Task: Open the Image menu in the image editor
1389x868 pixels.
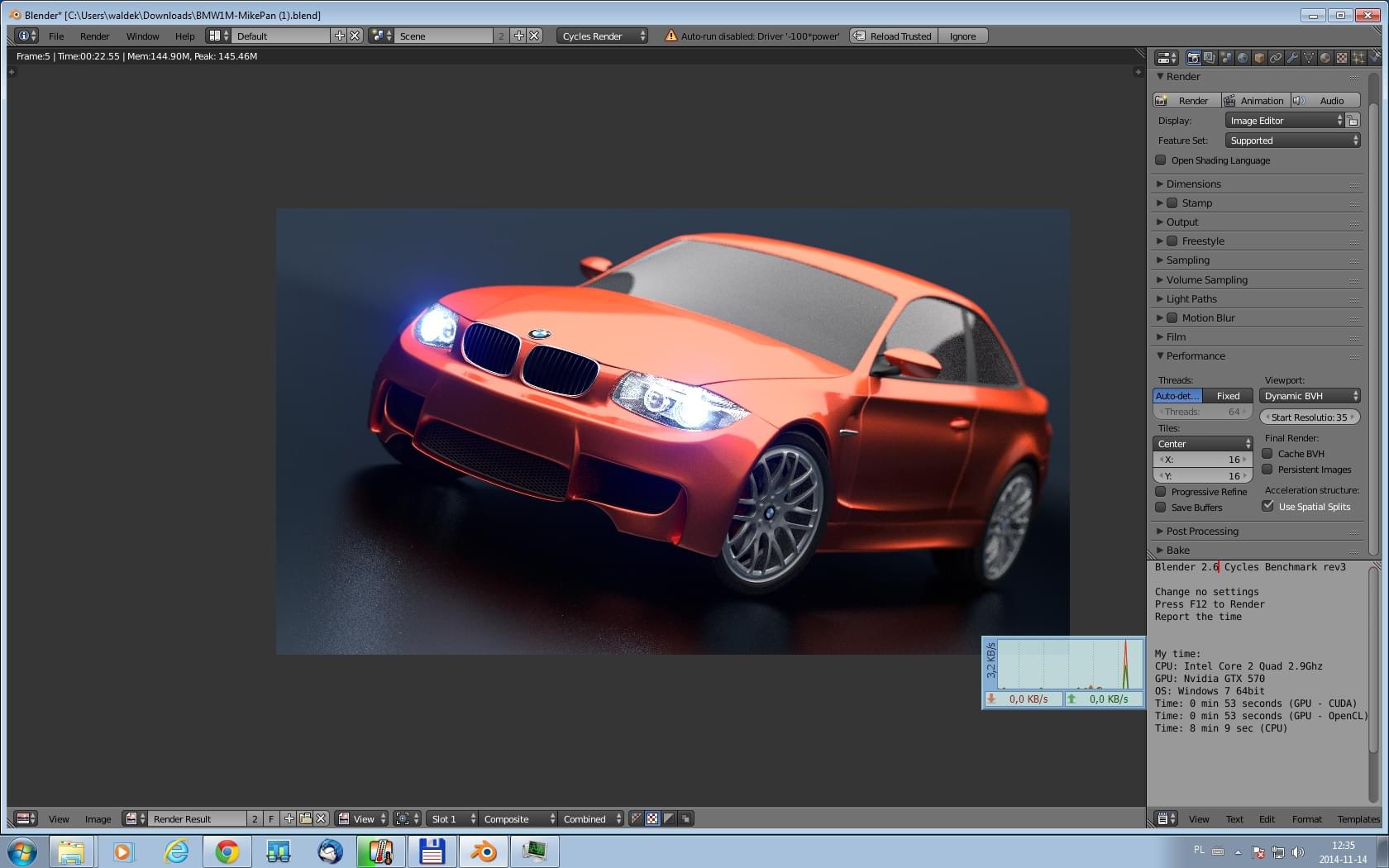Action: coord(98,819)
